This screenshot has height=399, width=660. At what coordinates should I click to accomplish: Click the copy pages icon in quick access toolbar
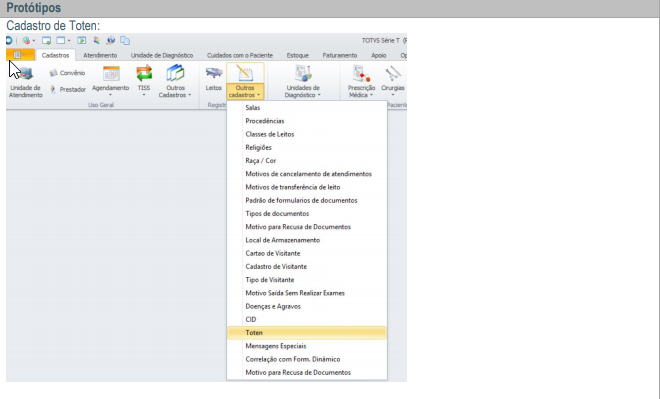pyautogui.click(x=125, y=40)
